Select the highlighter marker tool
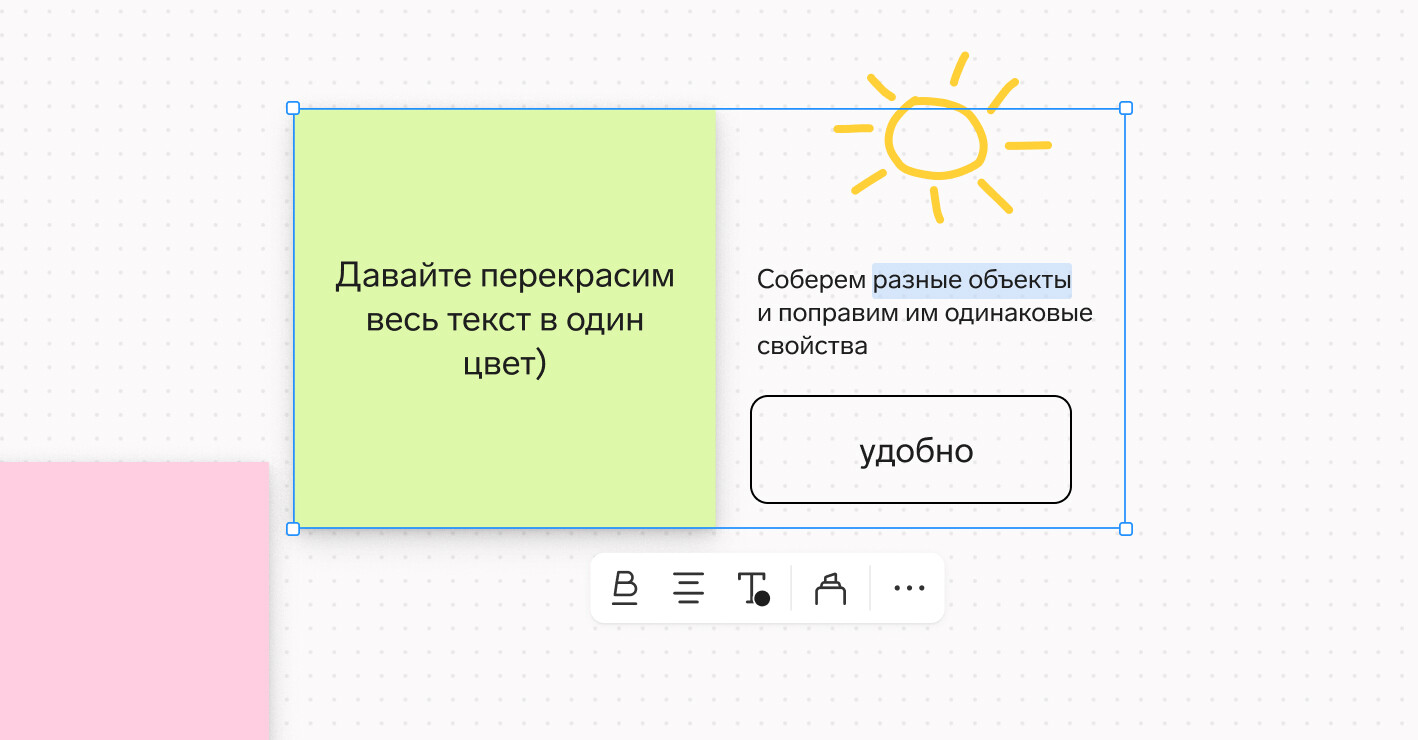This screenshot has width=1418, height=740. (830, 588)
